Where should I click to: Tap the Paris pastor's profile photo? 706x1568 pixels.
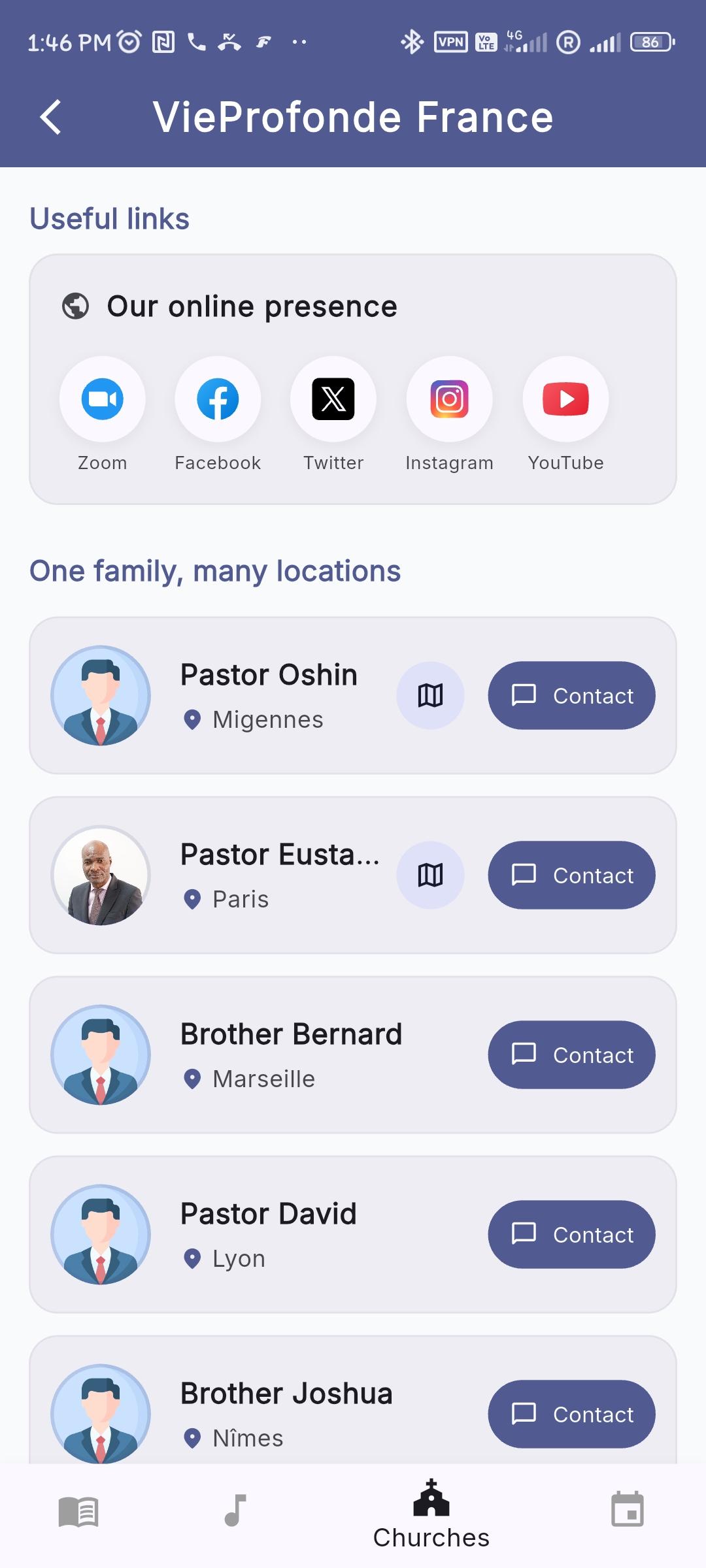point(101,875)
